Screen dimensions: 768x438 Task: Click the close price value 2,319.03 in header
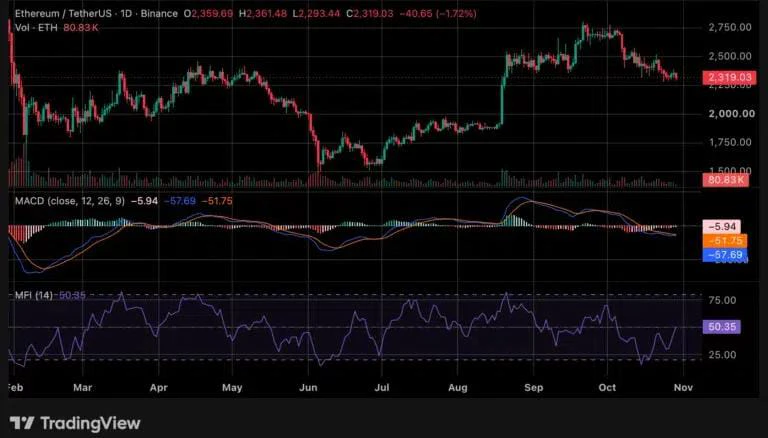[373, 13]
